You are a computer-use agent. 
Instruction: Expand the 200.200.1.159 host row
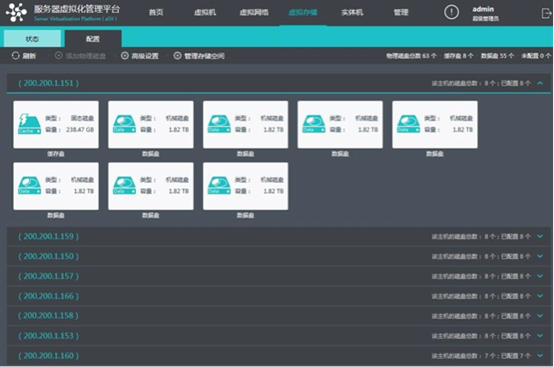point(540,236)
